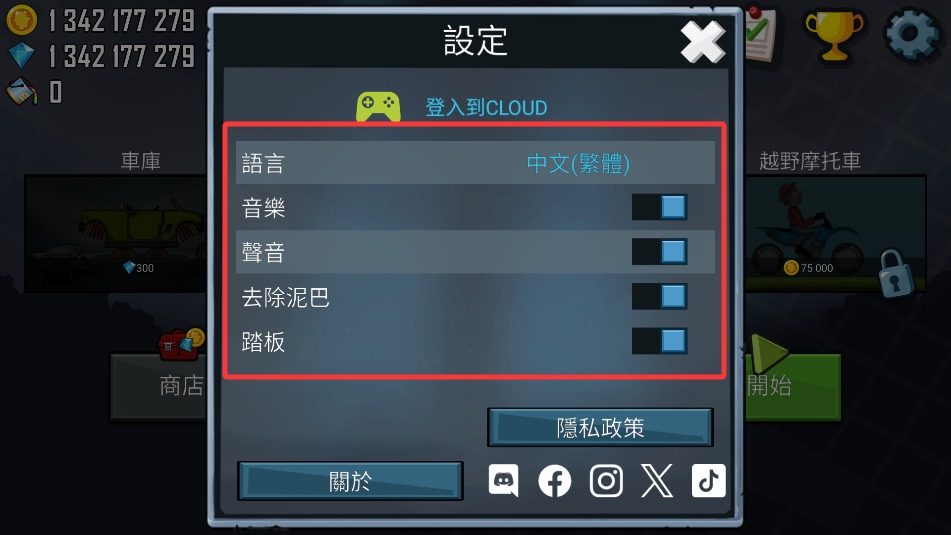Select the locked 越野摩托車 vehicle thumbnail
The image size is (951, 535).
835,234
